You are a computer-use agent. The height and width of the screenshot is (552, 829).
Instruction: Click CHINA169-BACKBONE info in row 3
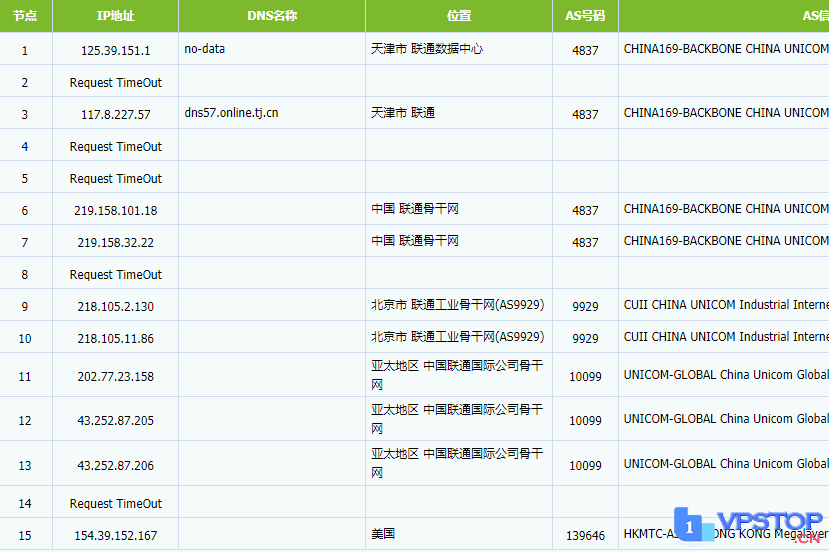point(726,113)
